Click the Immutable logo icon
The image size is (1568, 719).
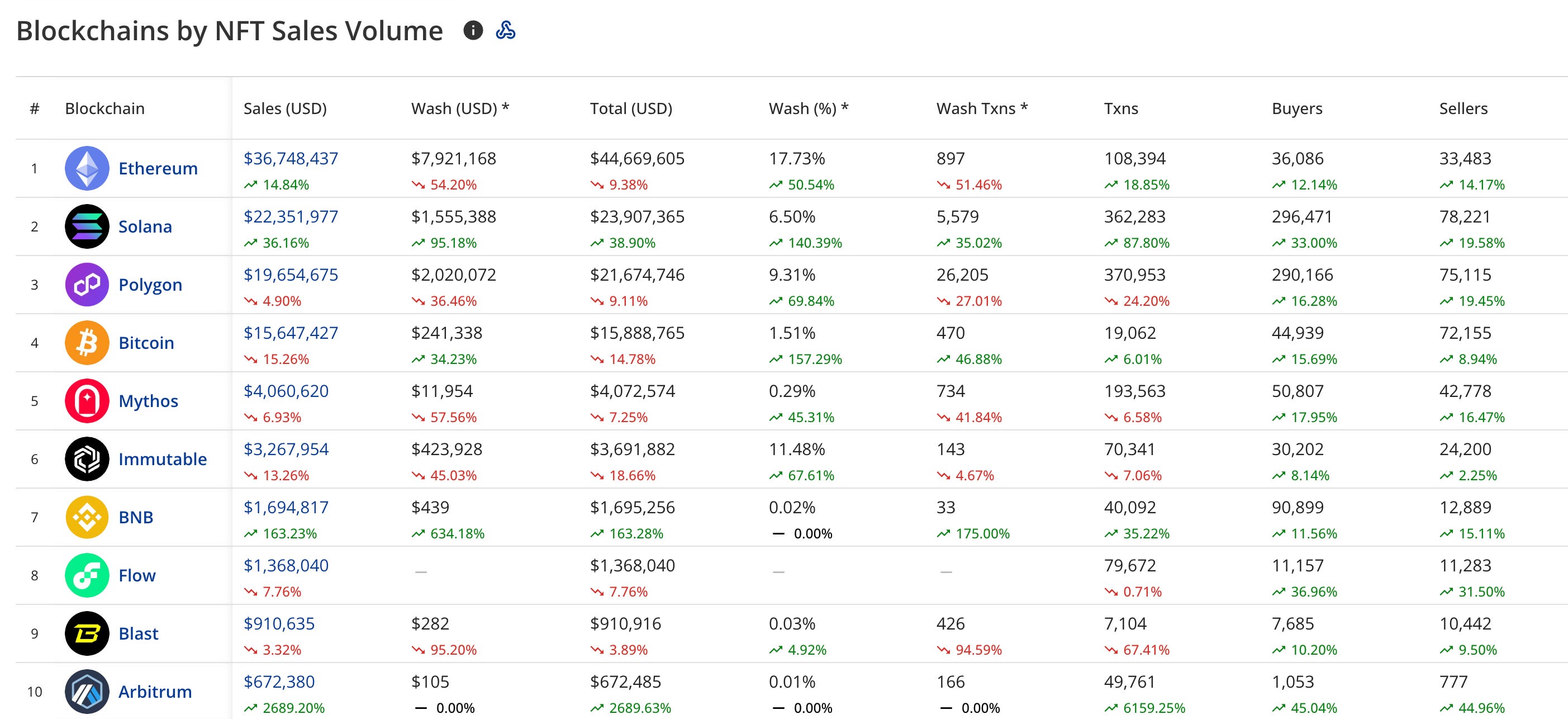(x=87, y=459)
